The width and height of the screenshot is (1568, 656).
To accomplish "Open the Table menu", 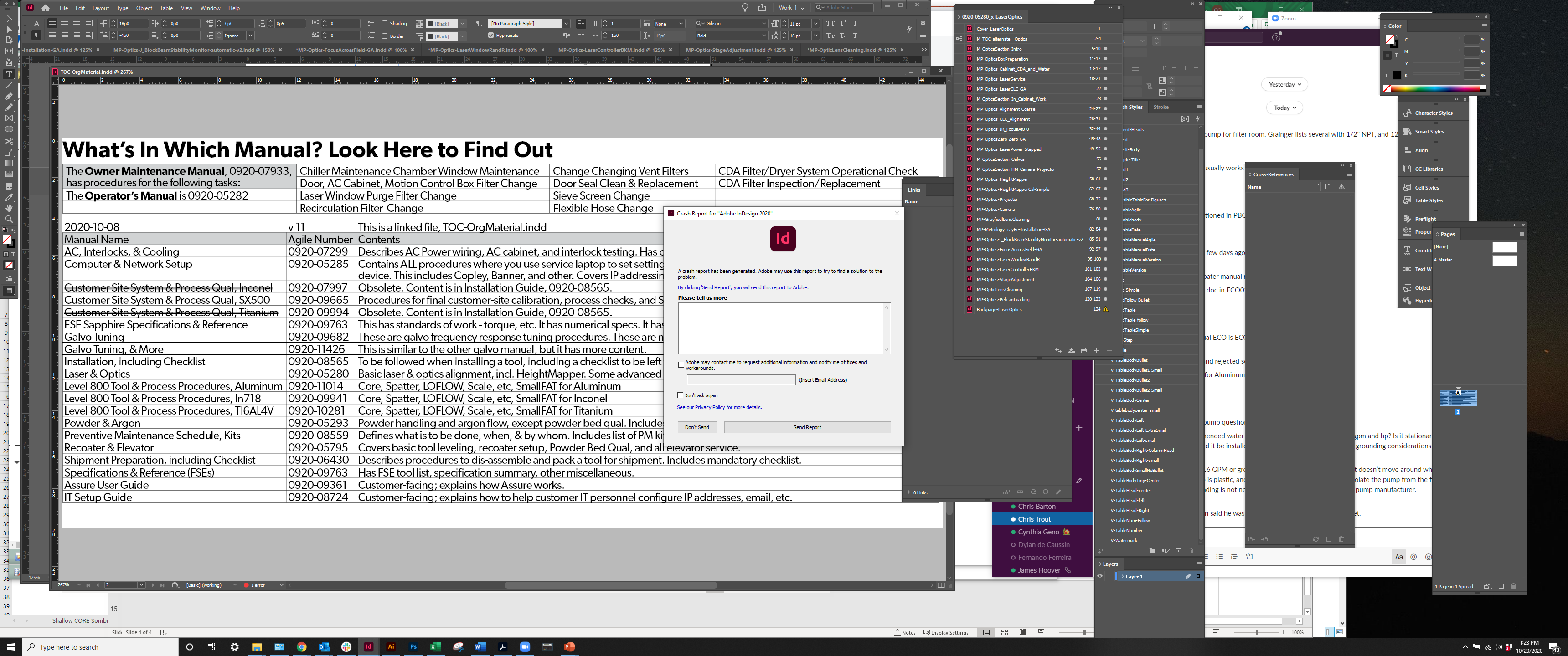I will pyautogui.click(x=166, y=8).
